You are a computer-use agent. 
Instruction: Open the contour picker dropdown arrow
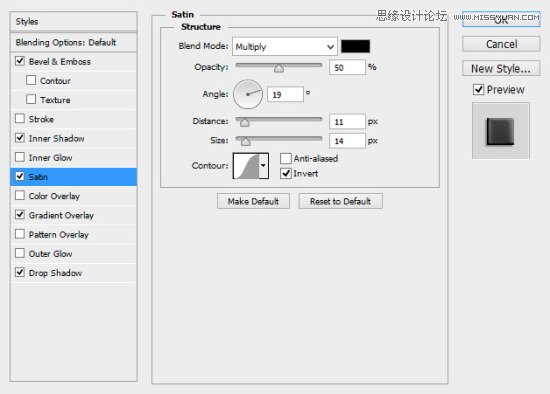pos(263,166)
